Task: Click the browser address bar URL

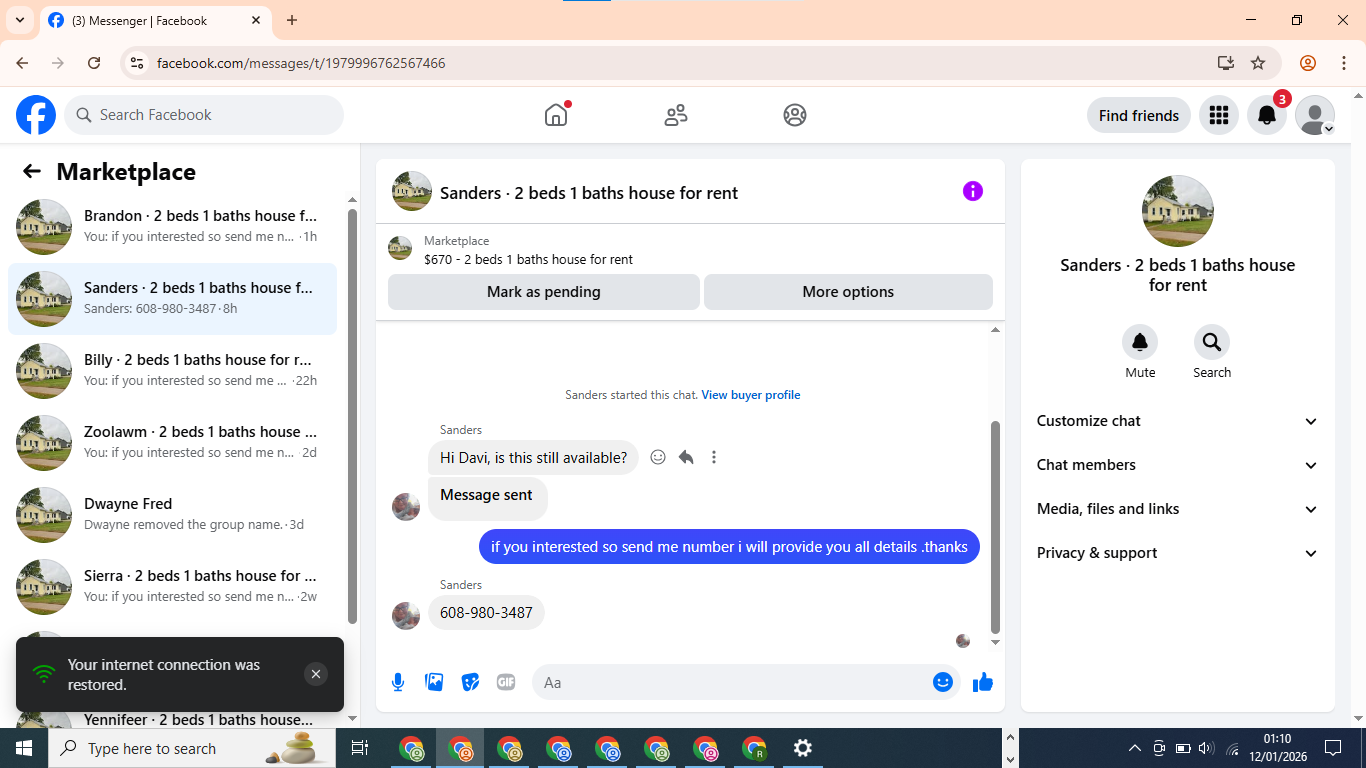Action: click(301, 63)
